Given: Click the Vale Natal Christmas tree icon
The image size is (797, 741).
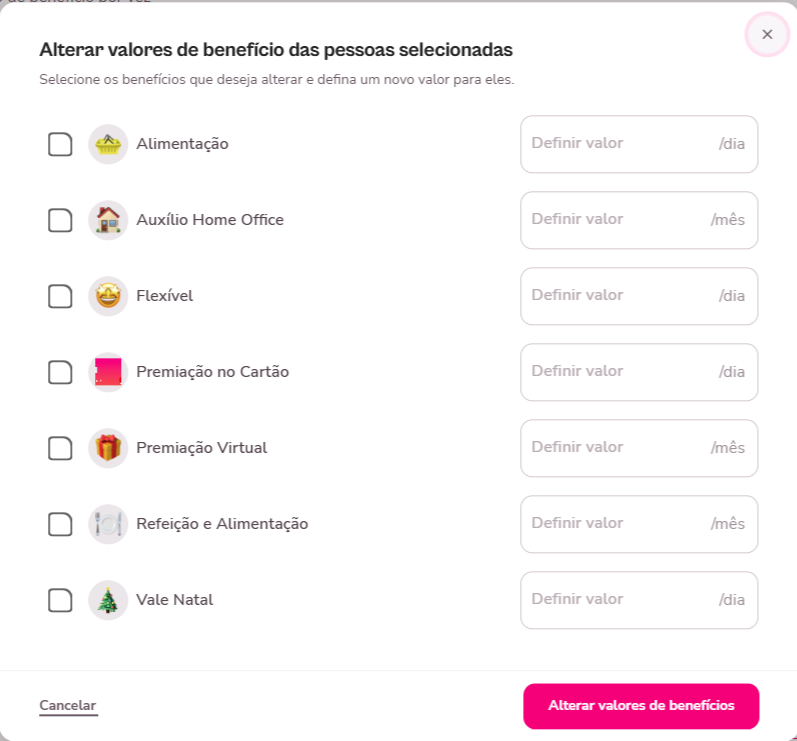Looking at the screenshot, I should [x=108, y=600].
